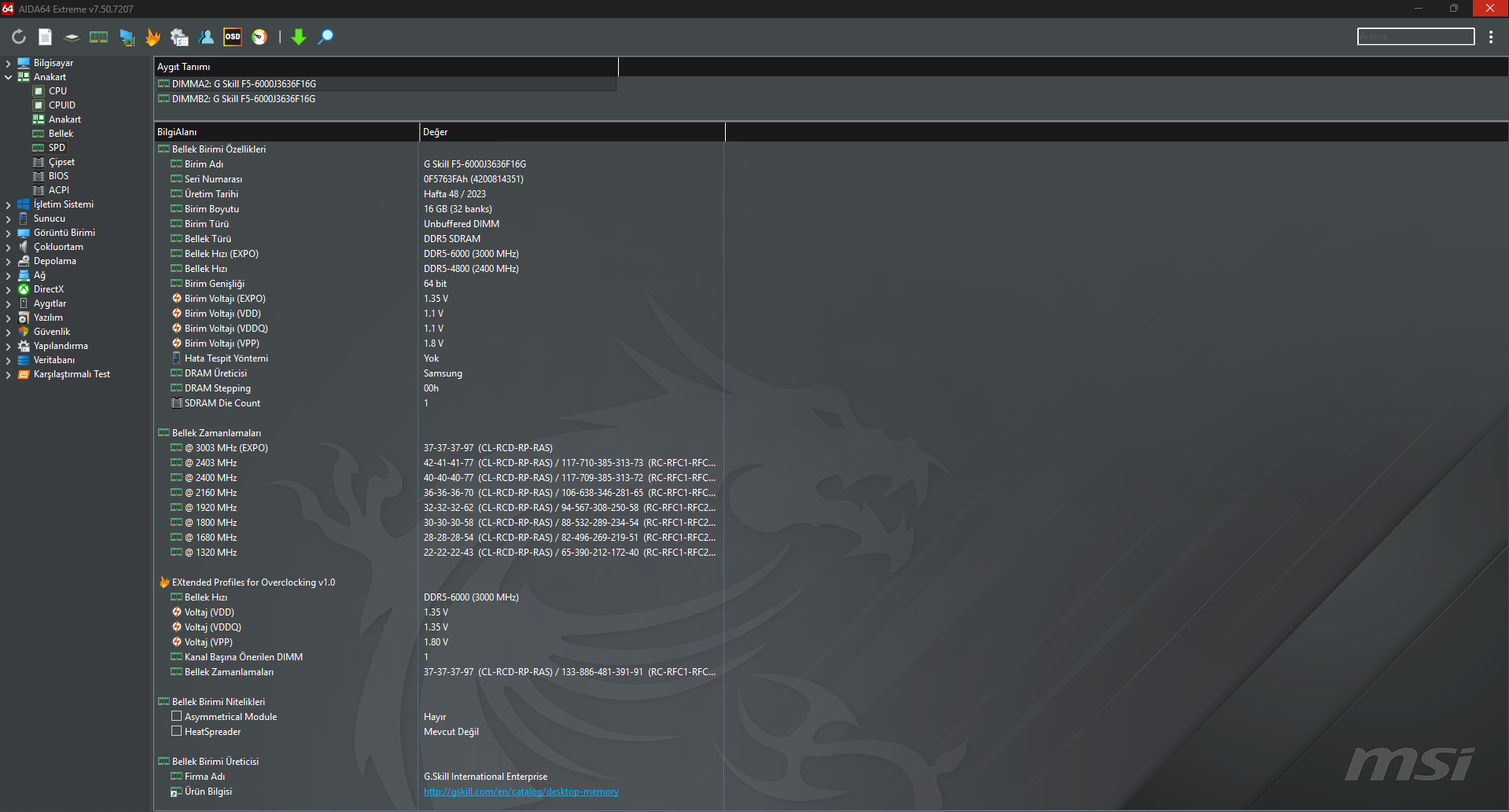Click the SDRAM Die Count row label
This screenshot has width=1509, height=812.
(x=223, y=403)
